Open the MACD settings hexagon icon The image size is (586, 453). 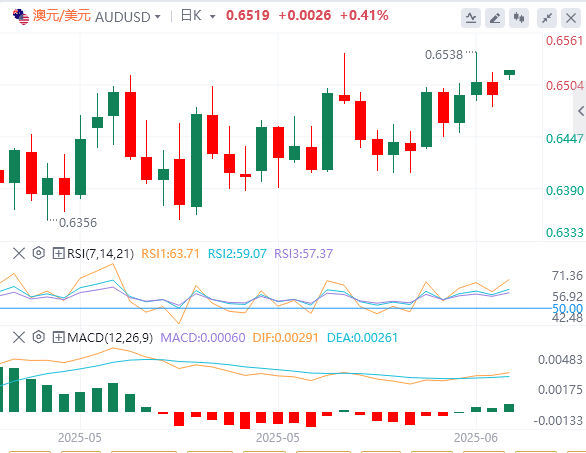(x=38, y=337)
